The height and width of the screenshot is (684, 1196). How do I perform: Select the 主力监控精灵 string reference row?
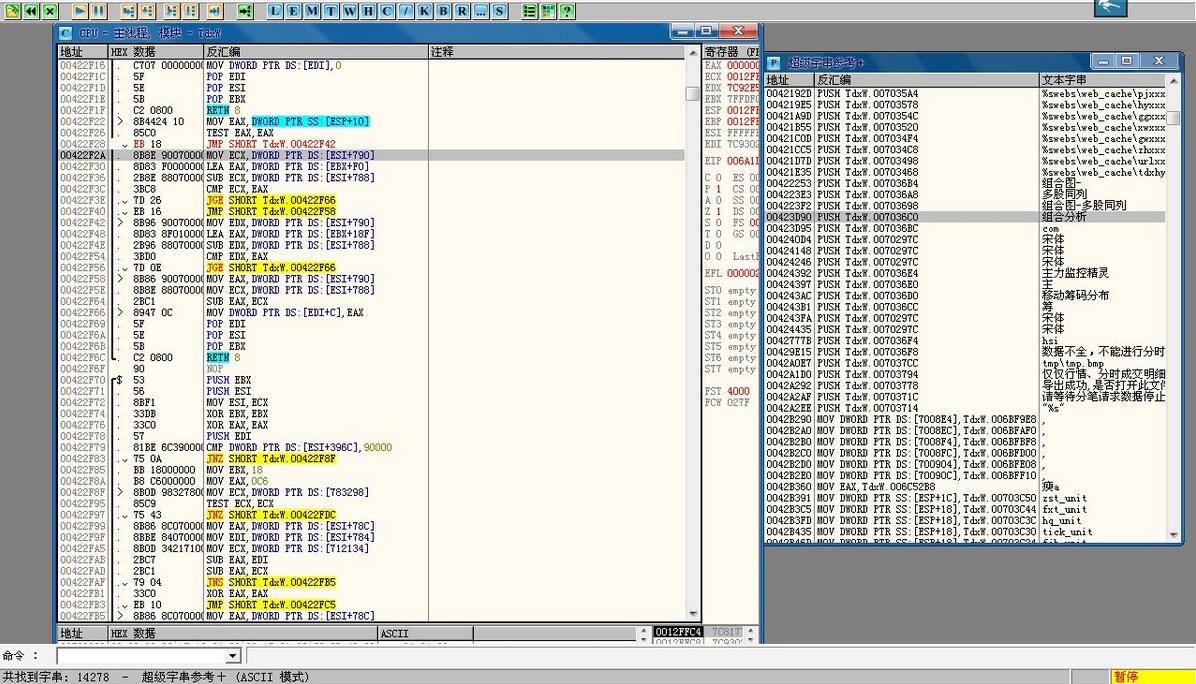click(x=1075, y=273)
